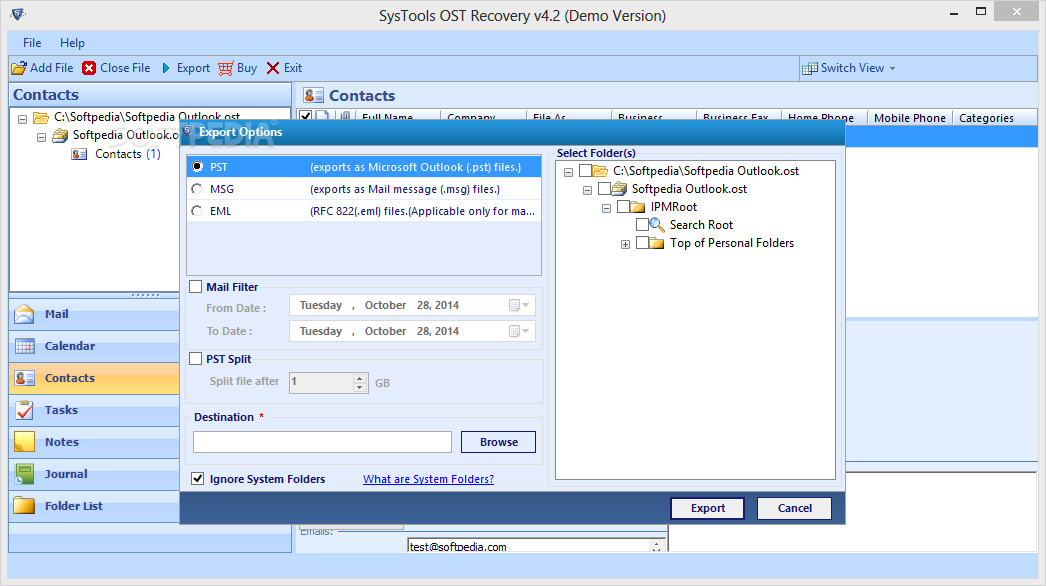Select Contacts (1) in the folder tree

pos(127,154)
